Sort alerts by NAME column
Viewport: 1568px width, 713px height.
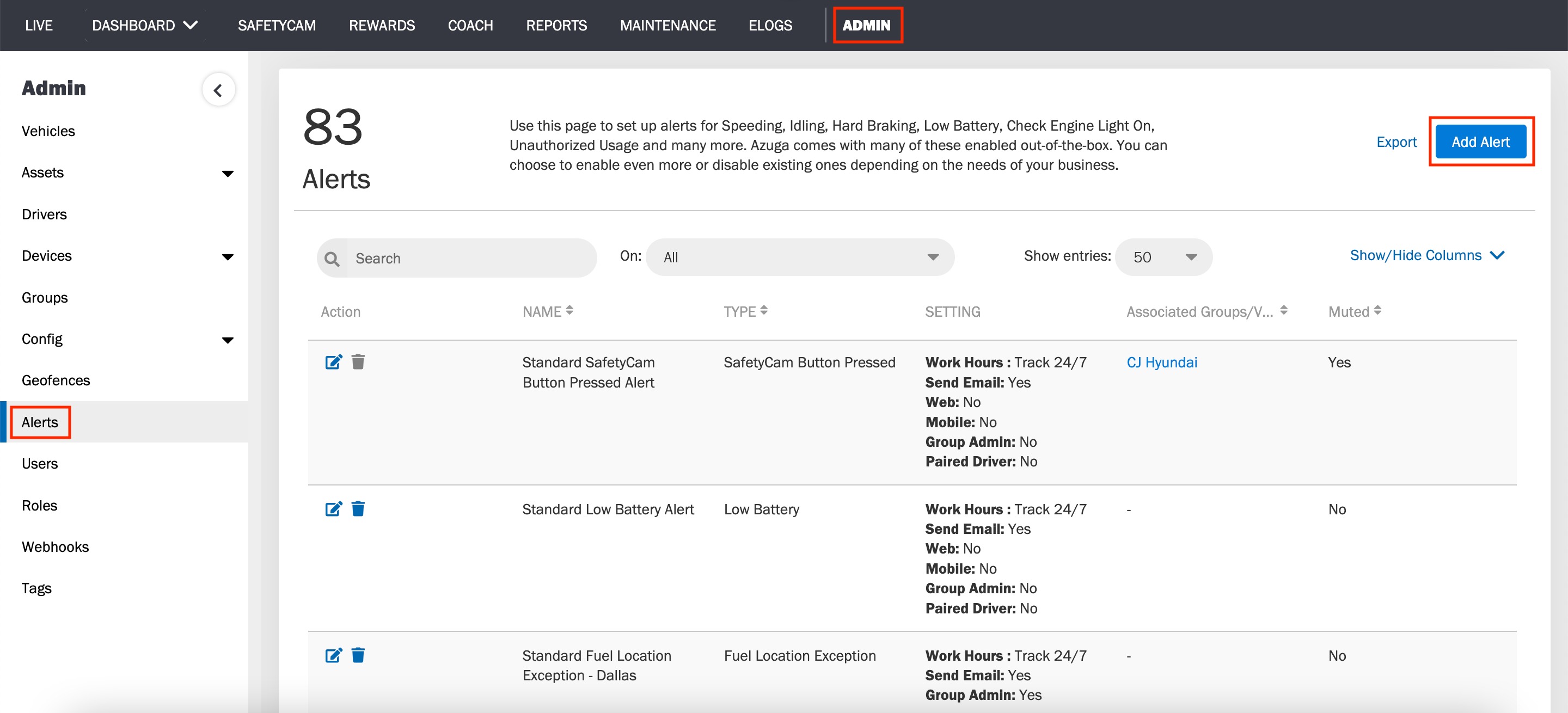tap(569, 311)
